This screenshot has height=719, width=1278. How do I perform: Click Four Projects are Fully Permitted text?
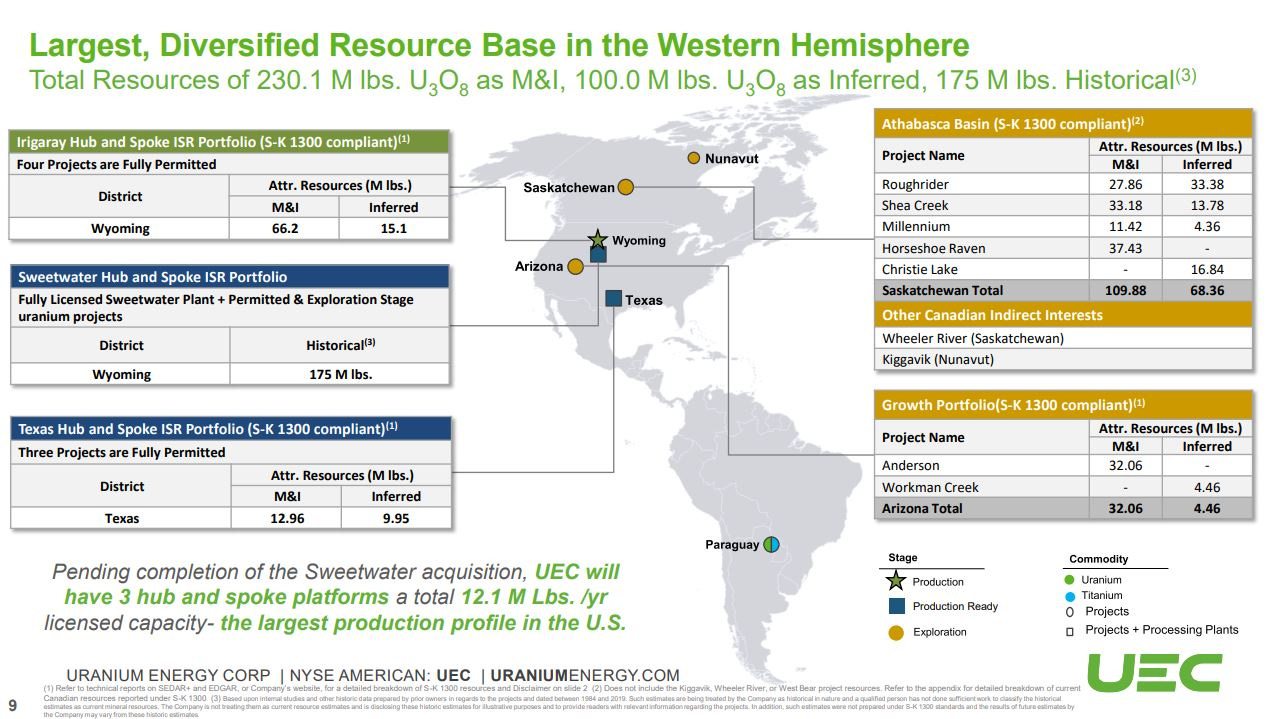[x=117, y=164]
